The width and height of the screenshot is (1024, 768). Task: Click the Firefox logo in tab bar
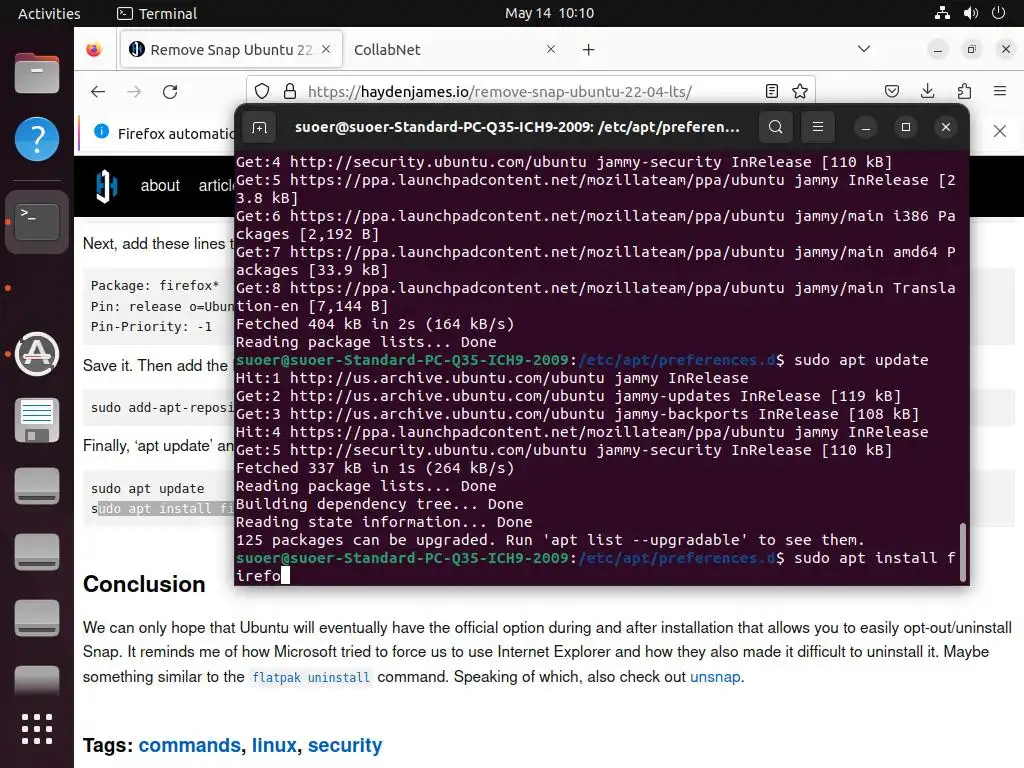[x=94, y=50]
